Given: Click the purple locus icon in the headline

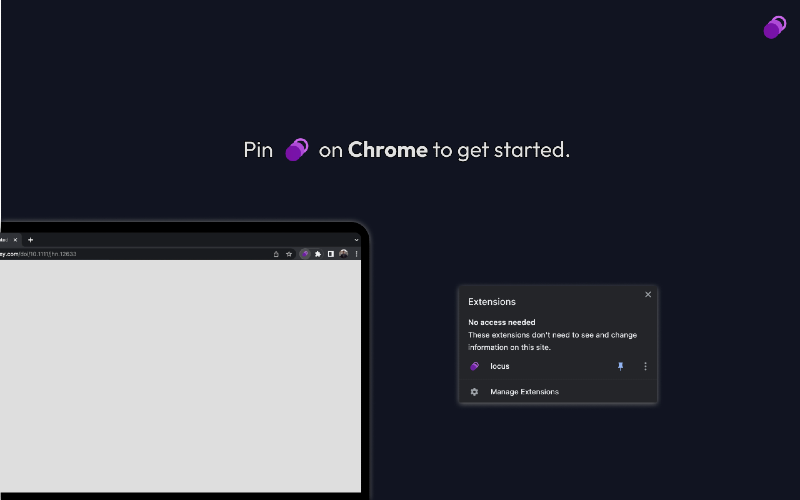Looking at the screenshot, I should [296, 149].
